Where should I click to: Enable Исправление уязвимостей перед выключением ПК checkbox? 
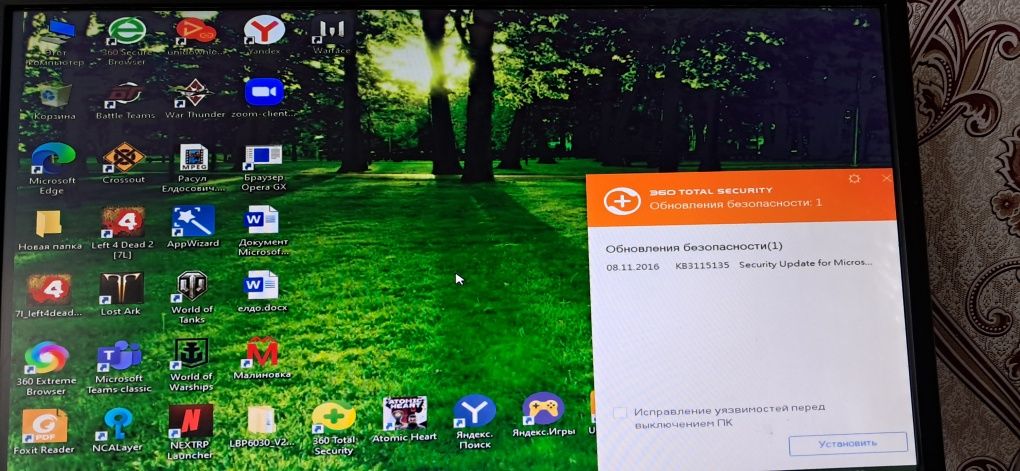click(621, 412)
